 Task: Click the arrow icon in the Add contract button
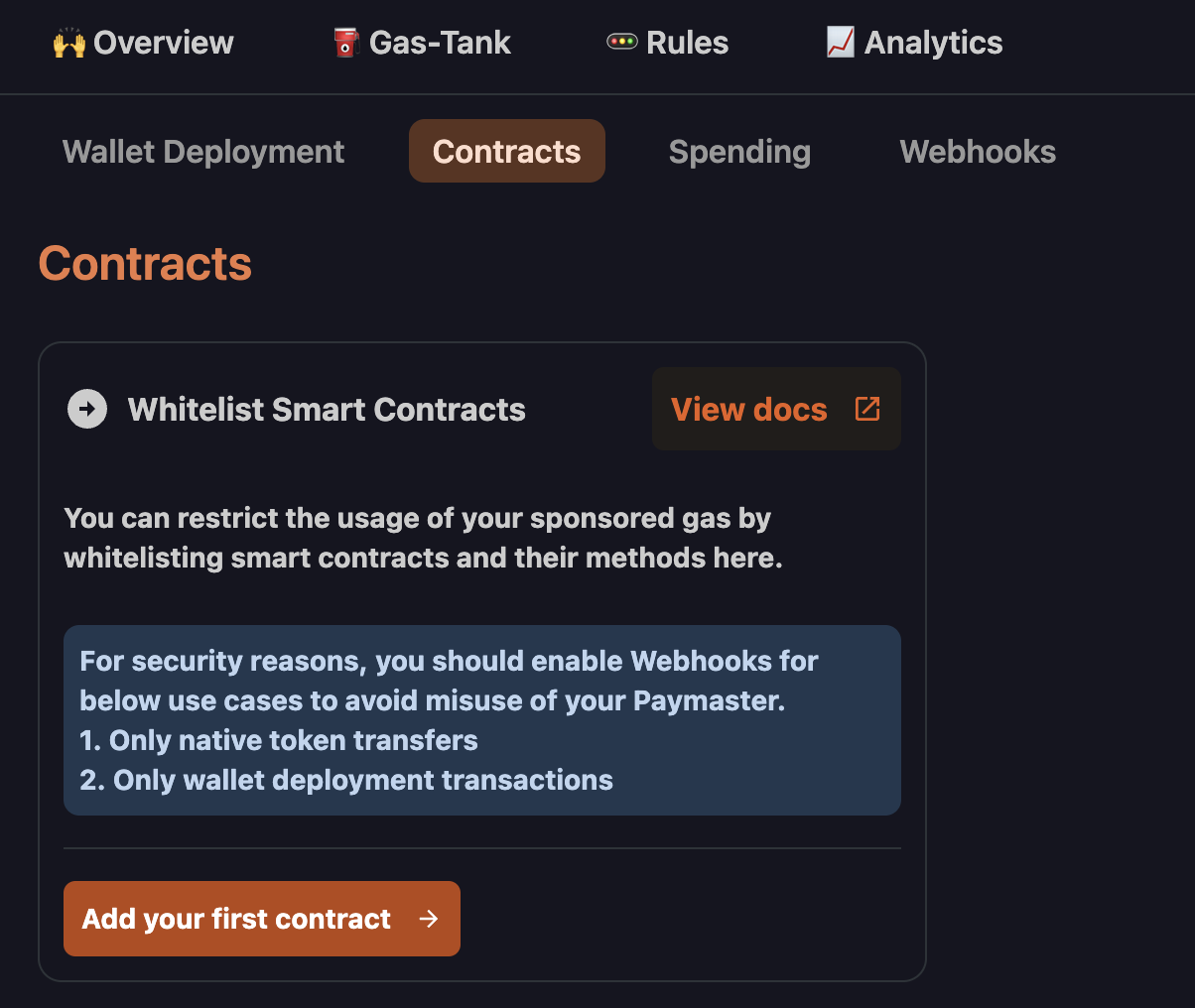pos(429,919)
